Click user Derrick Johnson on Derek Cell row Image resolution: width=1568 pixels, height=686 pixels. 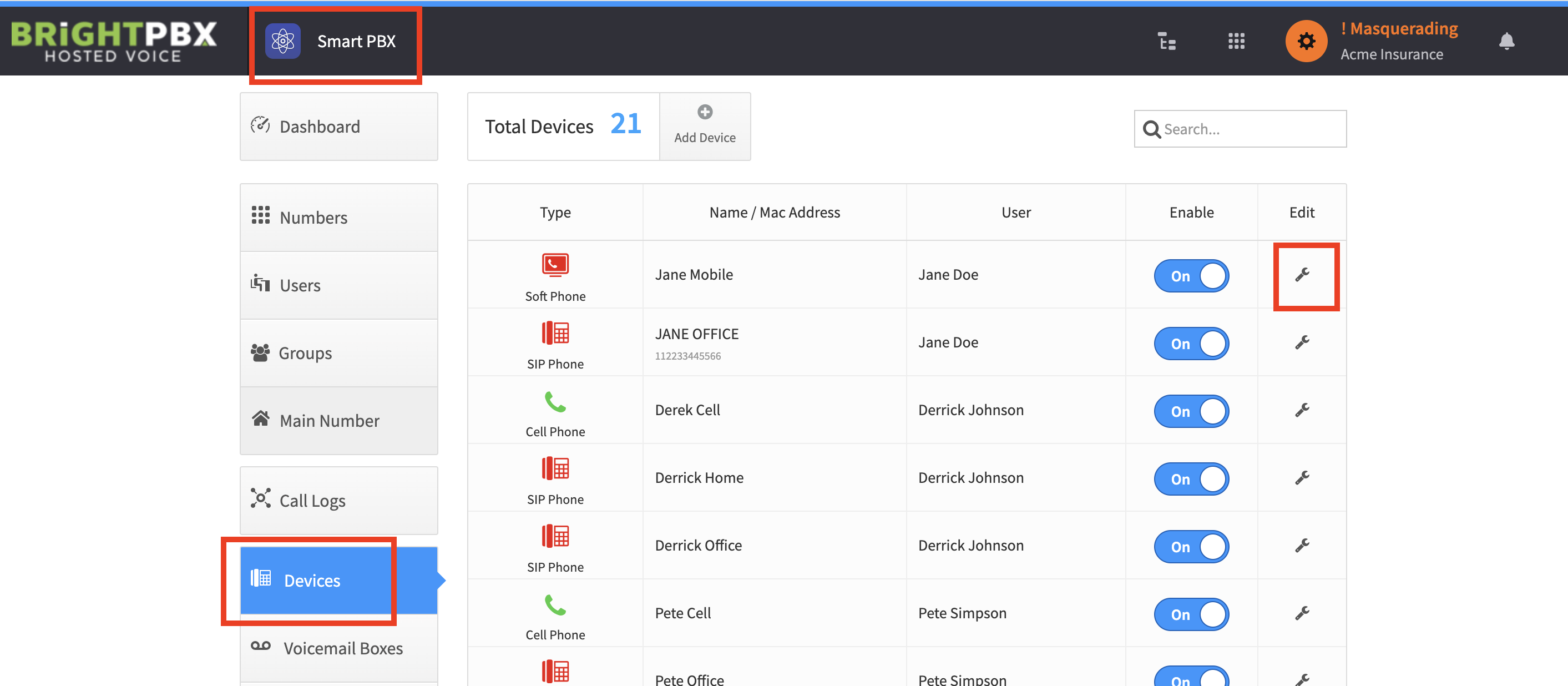coord(971,410)
